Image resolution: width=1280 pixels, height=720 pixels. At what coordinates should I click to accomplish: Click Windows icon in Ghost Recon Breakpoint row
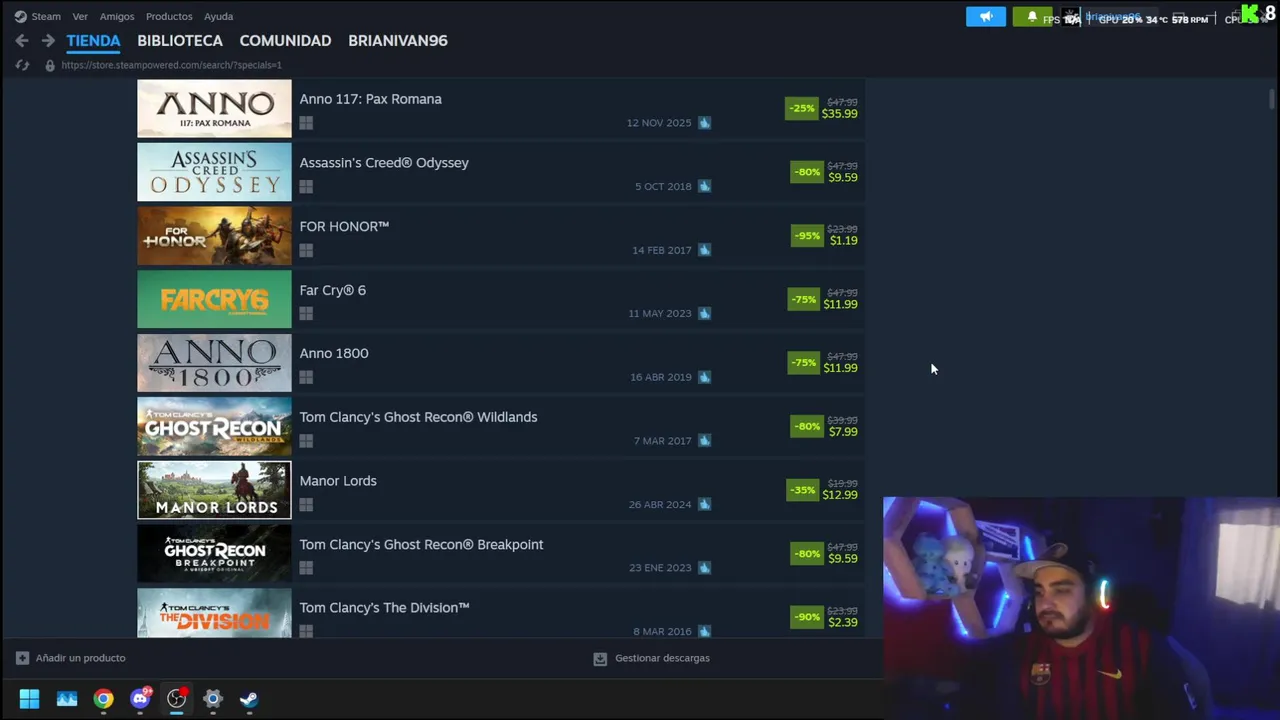point(306,568)
